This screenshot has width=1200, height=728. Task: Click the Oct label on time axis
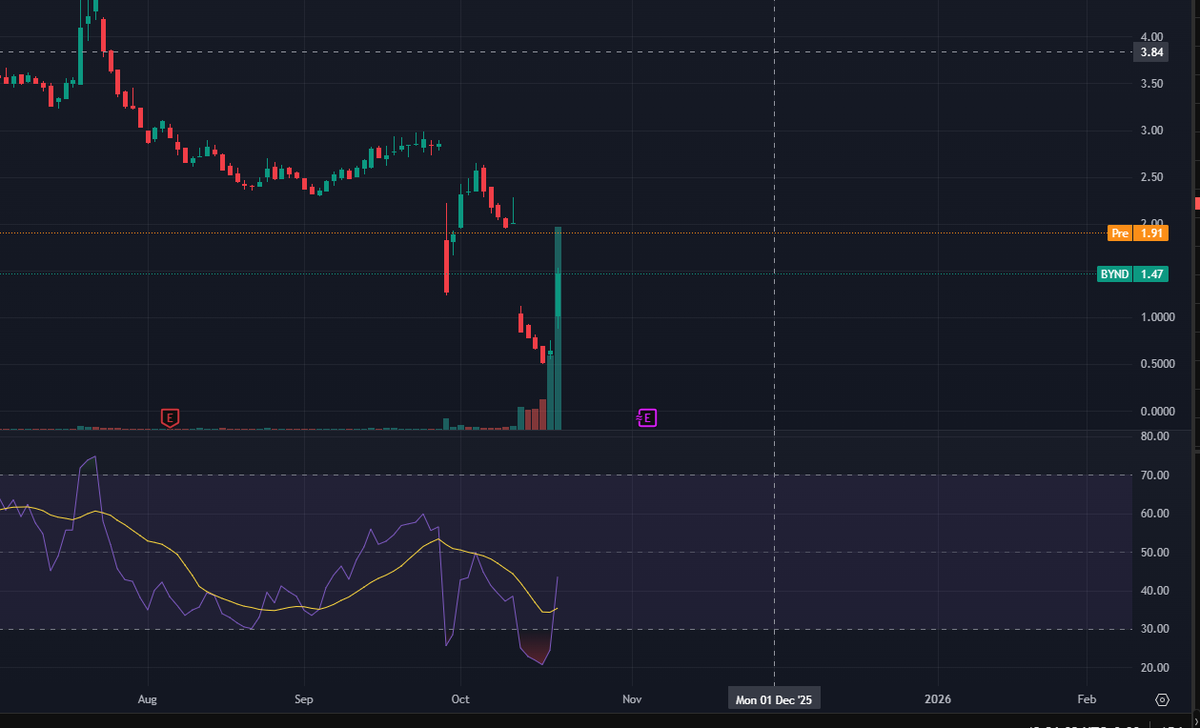pyautogui.click(x=461, y=699)
